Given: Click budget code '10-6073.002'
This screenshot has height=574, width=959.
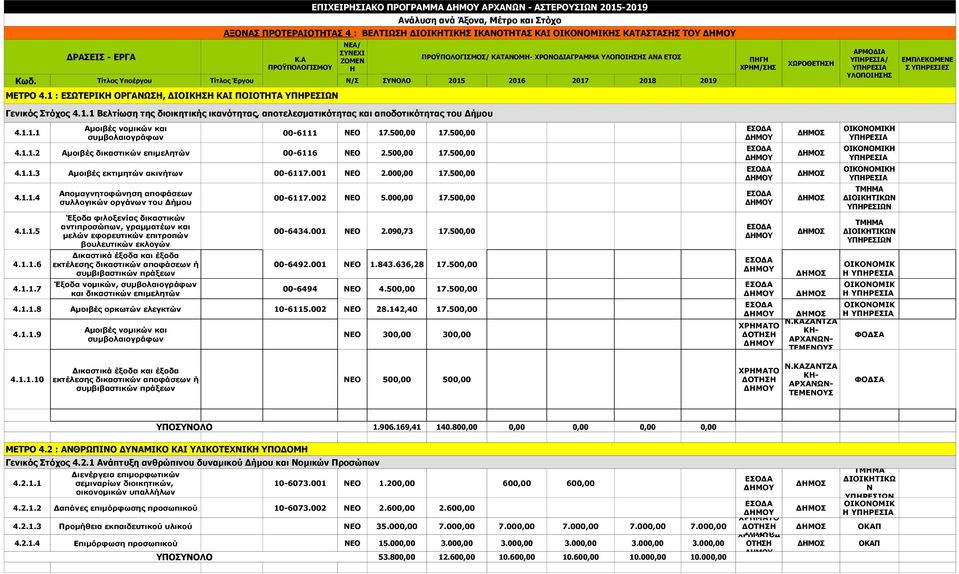Looking at the screenshot, I should 300,508.
